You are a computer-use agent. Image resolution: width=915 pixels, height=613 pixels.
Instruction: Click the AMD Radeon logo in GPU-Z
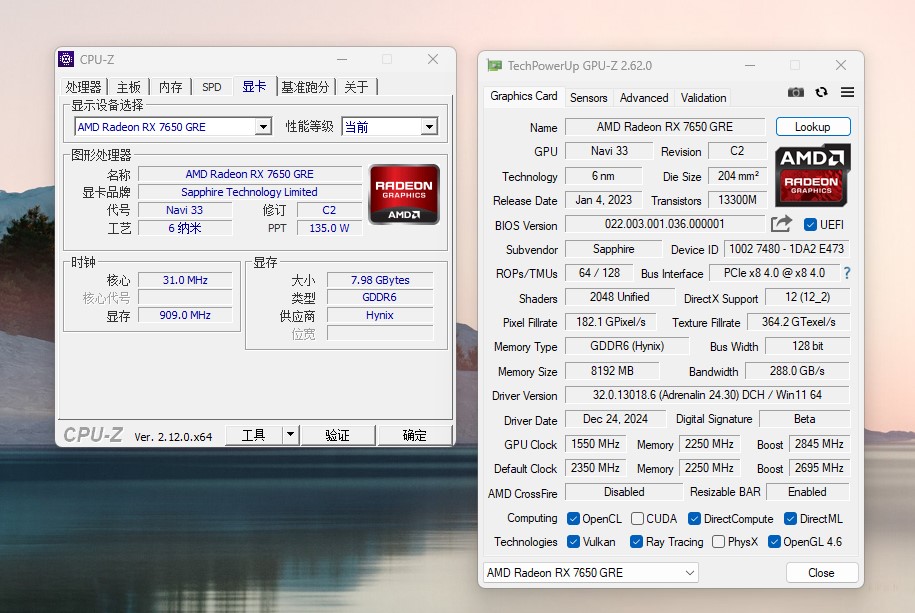coord(812,175)
